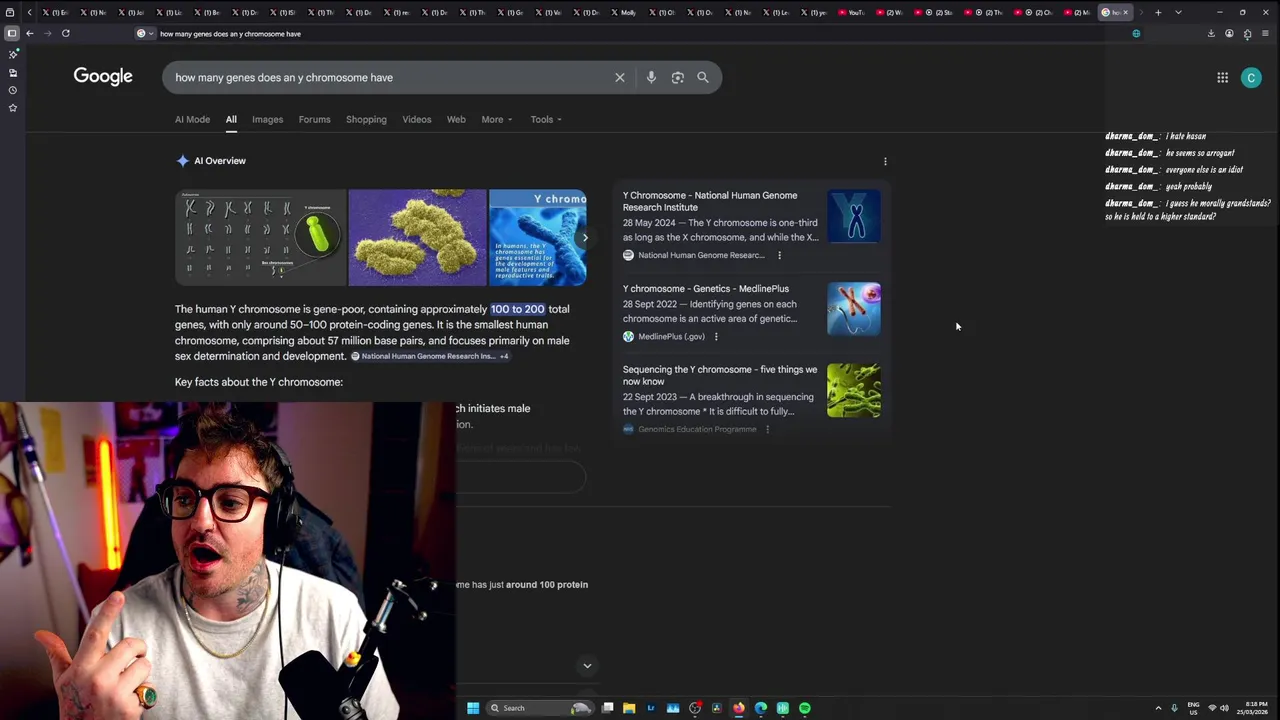Open File Explorer from the taskbar

(629, 708)
